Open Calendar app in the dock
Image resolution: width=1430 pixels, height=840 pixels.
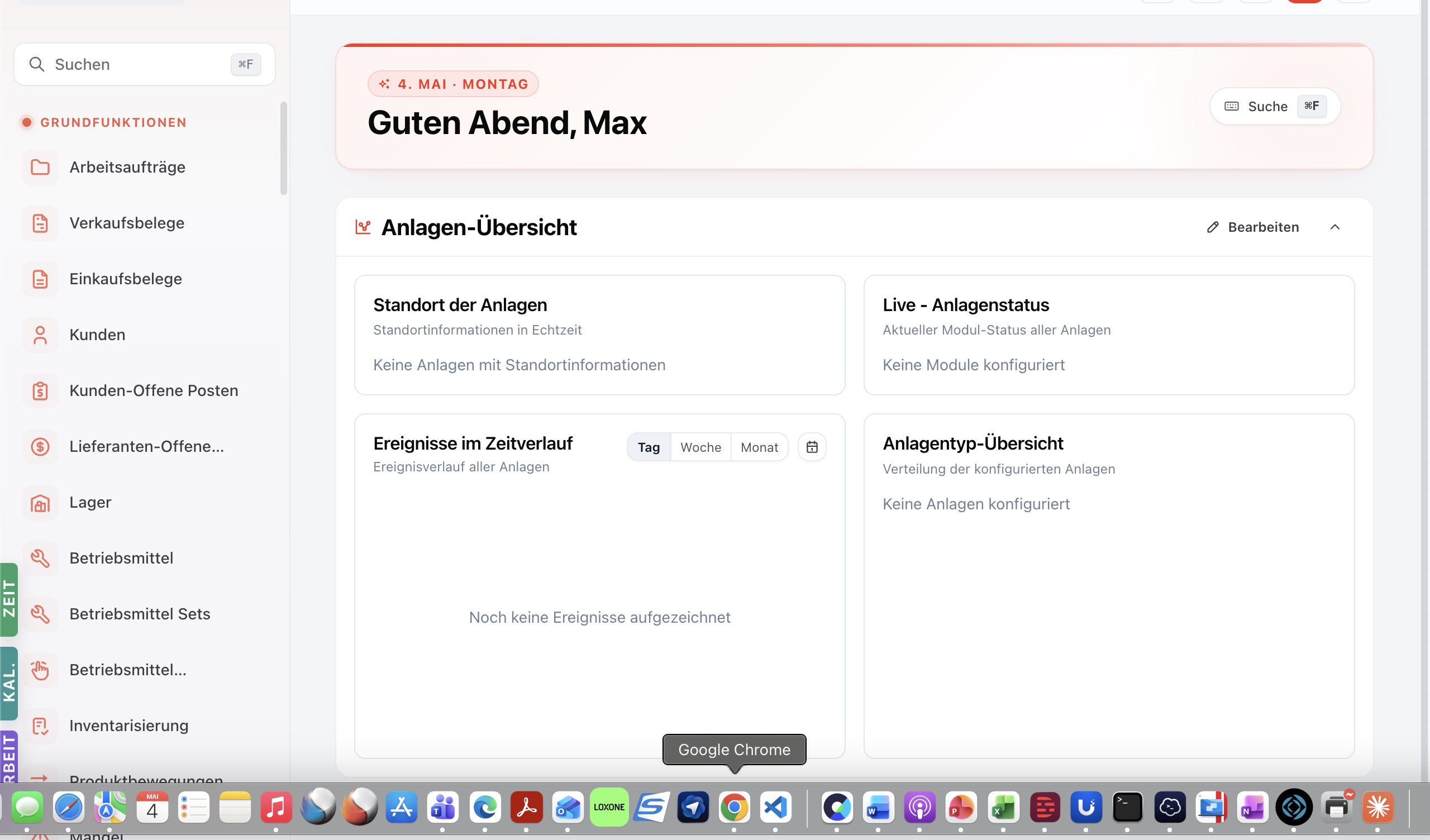(x=152, y=807)
